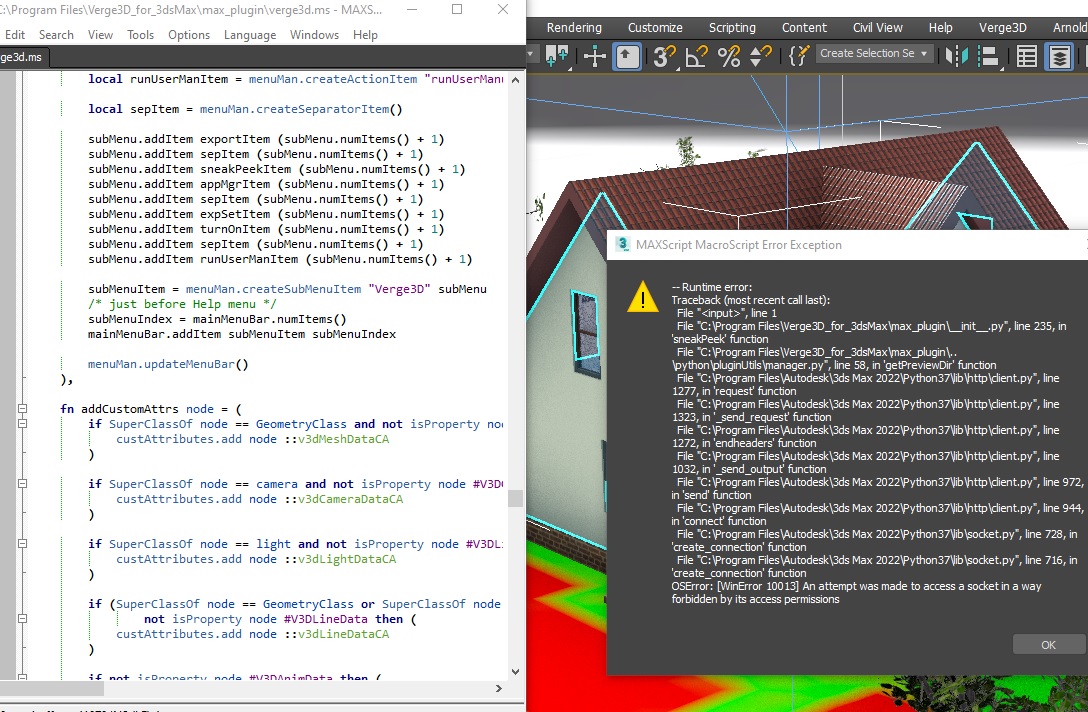Click the warning icon in error dialog
The height and width of the screenshot is (712, 1088).
pos(643,297)
